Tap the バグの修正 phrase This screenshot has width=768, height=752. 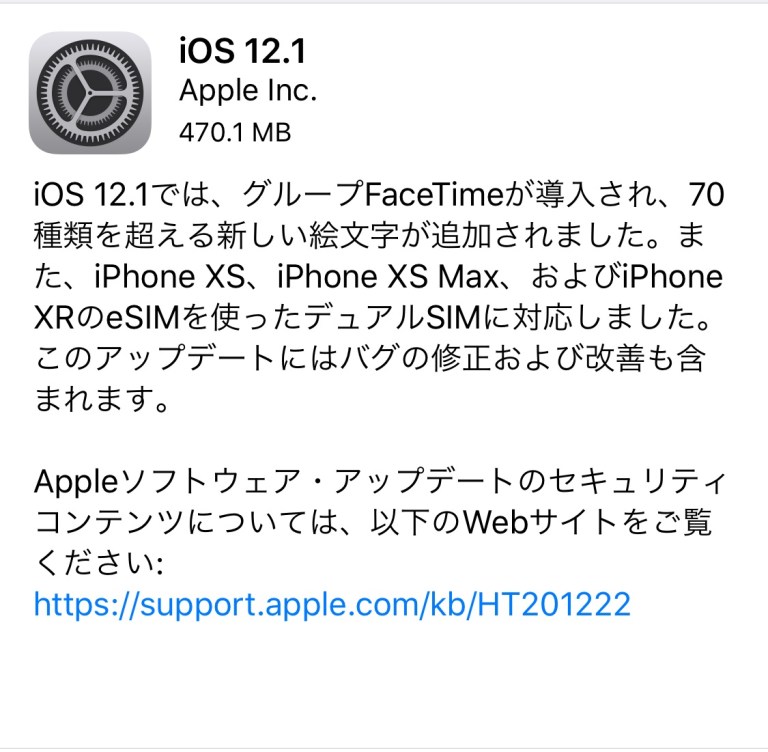click(x=414, y=358)
